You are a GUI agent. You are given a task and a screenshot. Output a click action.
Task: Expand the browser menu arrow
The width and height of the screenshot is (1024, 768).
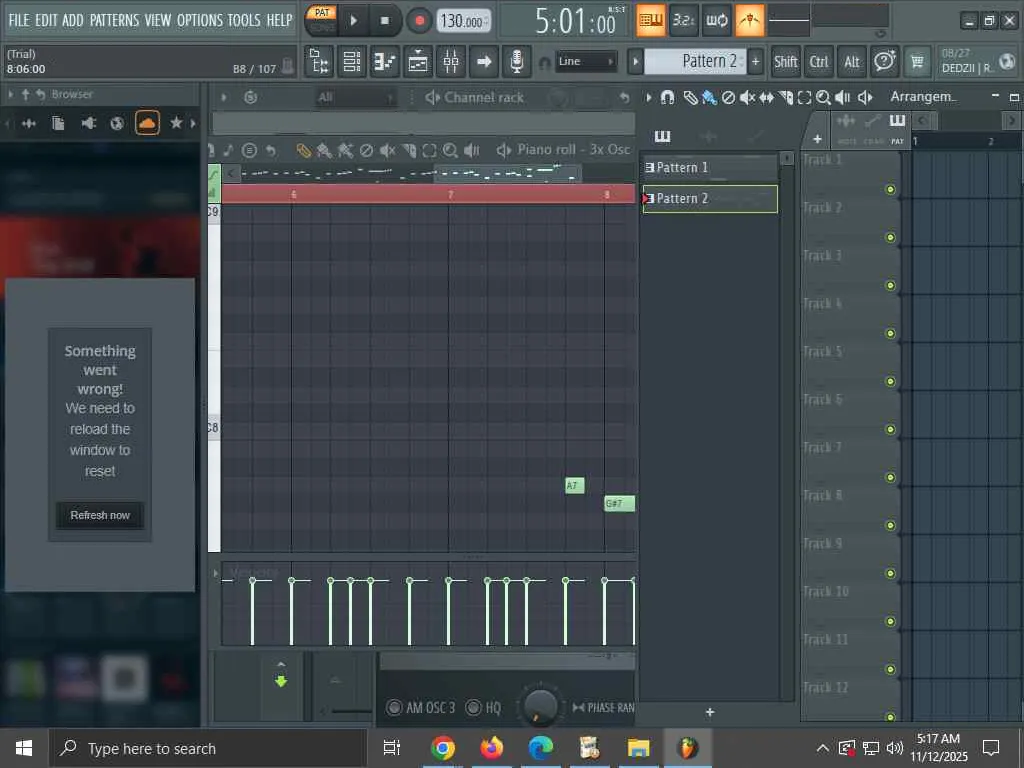(10, 95)
